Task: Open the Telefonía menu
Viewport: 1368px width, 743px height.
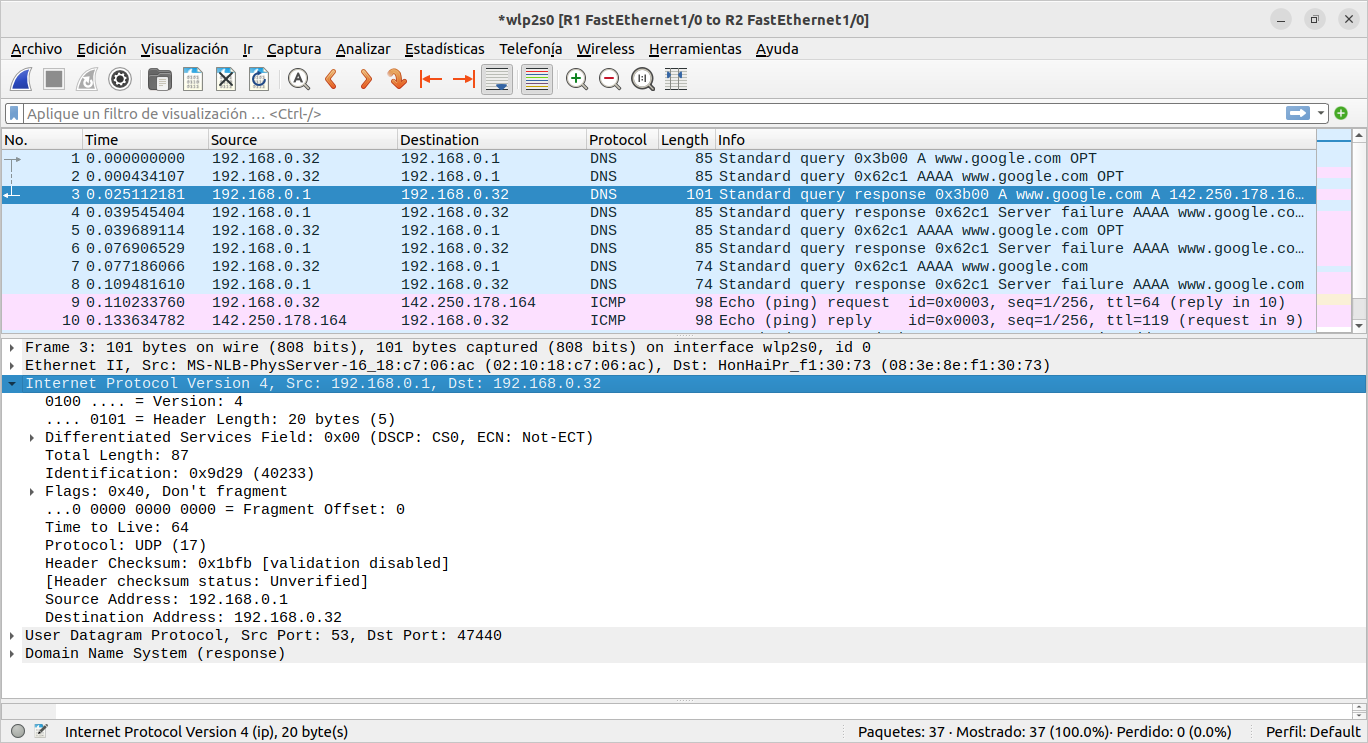Action: [x=530, y=49]
